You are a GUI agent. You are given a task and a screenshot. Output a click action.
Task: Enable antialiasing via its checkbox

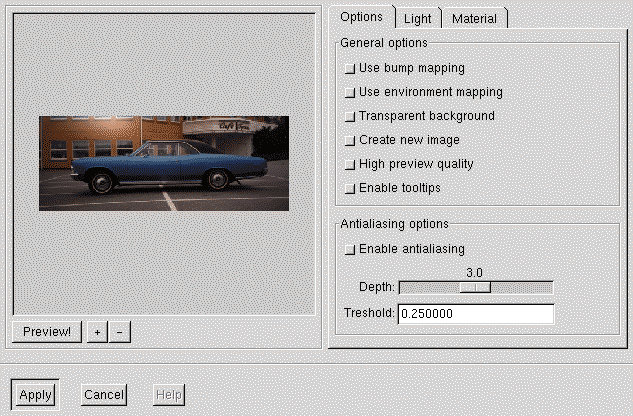tap(349, 250)
